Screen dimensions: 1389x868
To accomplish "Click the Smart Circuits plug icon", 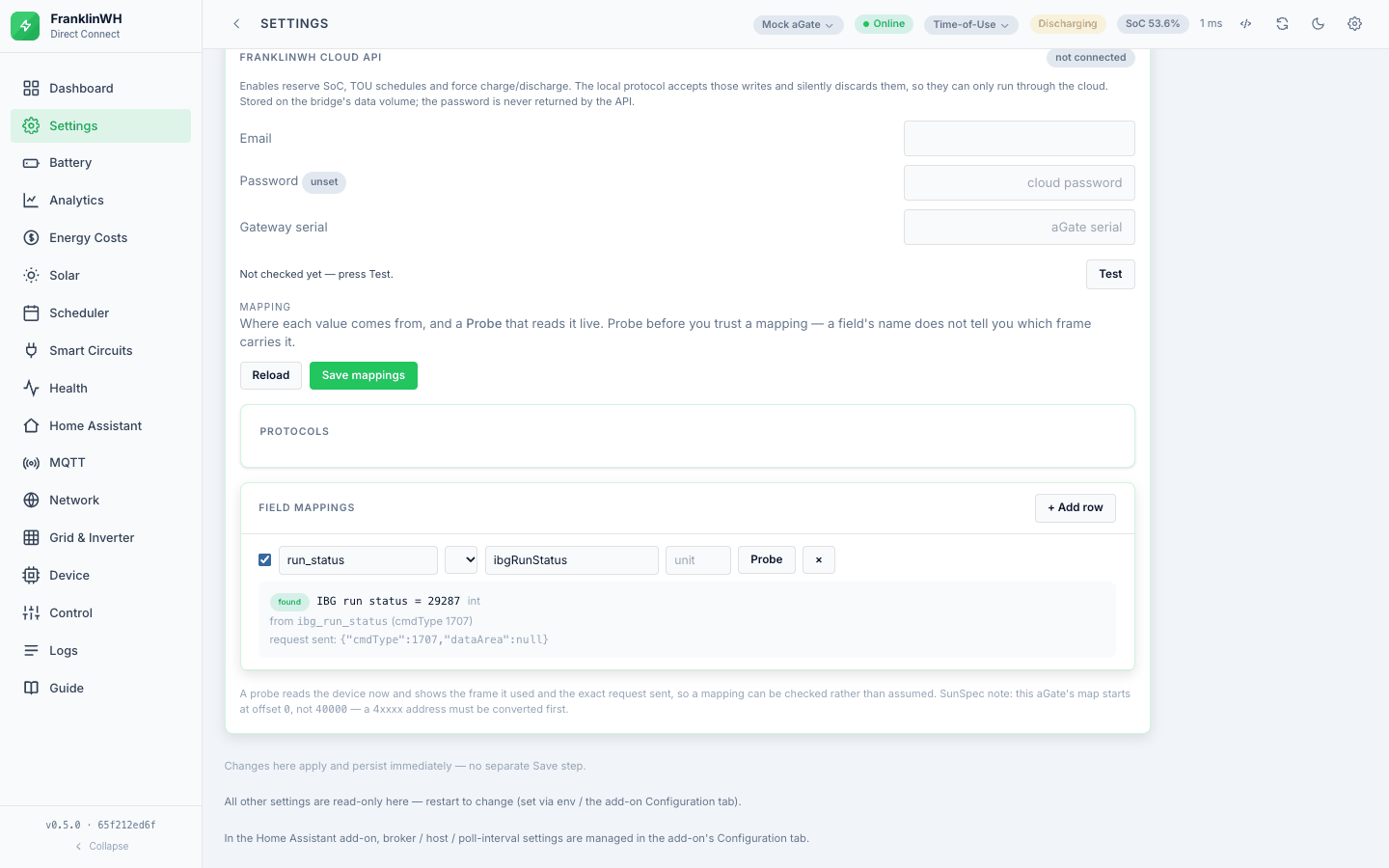I will point(31,351).
